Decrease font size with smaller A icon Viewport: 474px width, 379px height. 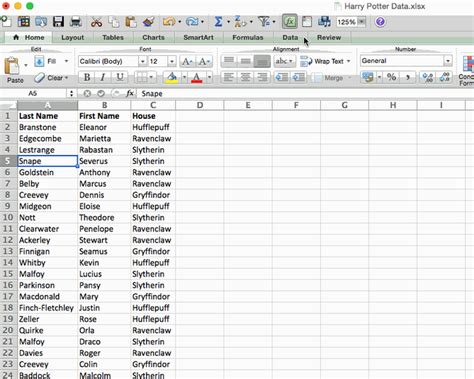[204, 61]
